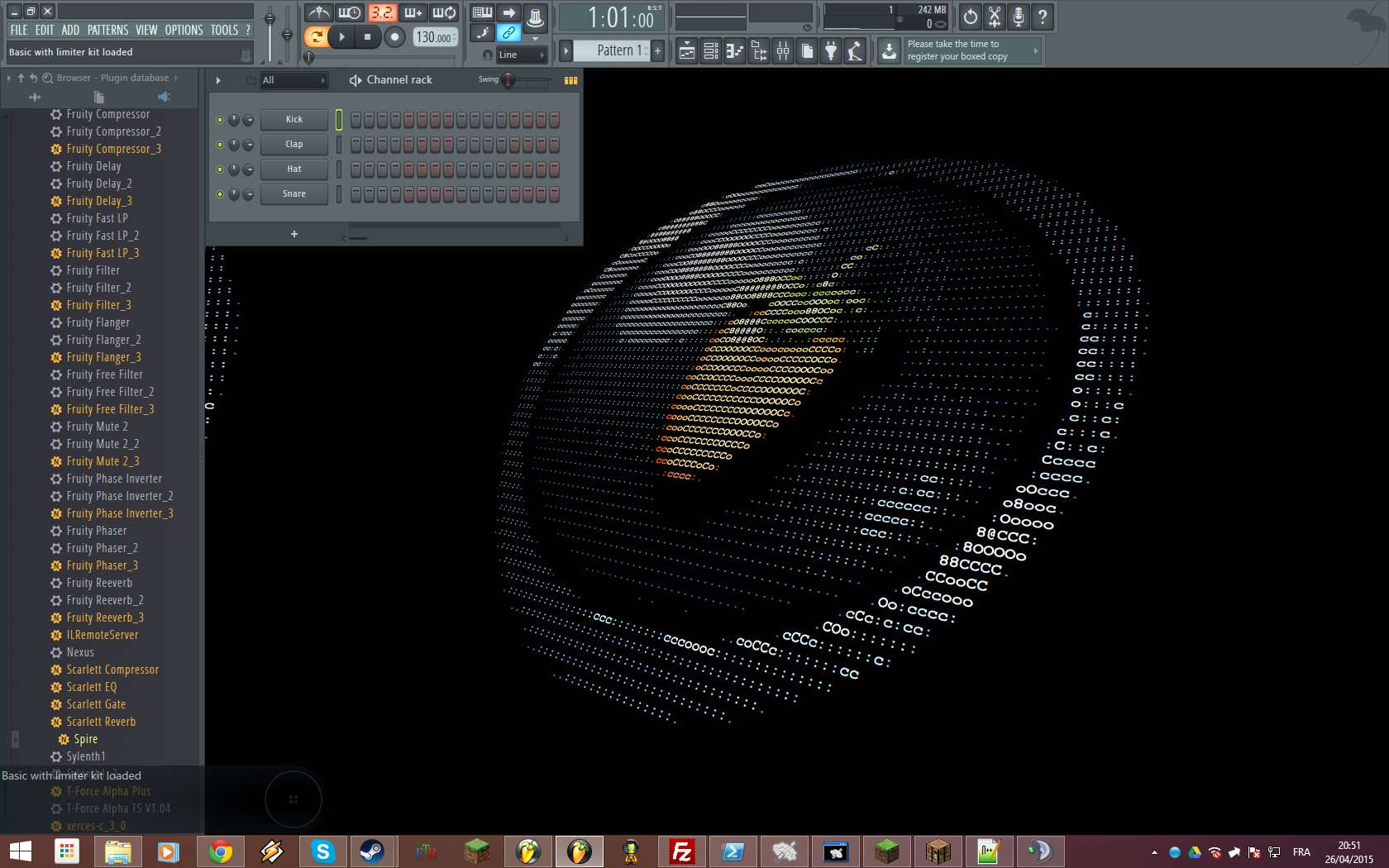Toggle typing keyboard to piano icon

click(482, 12)
